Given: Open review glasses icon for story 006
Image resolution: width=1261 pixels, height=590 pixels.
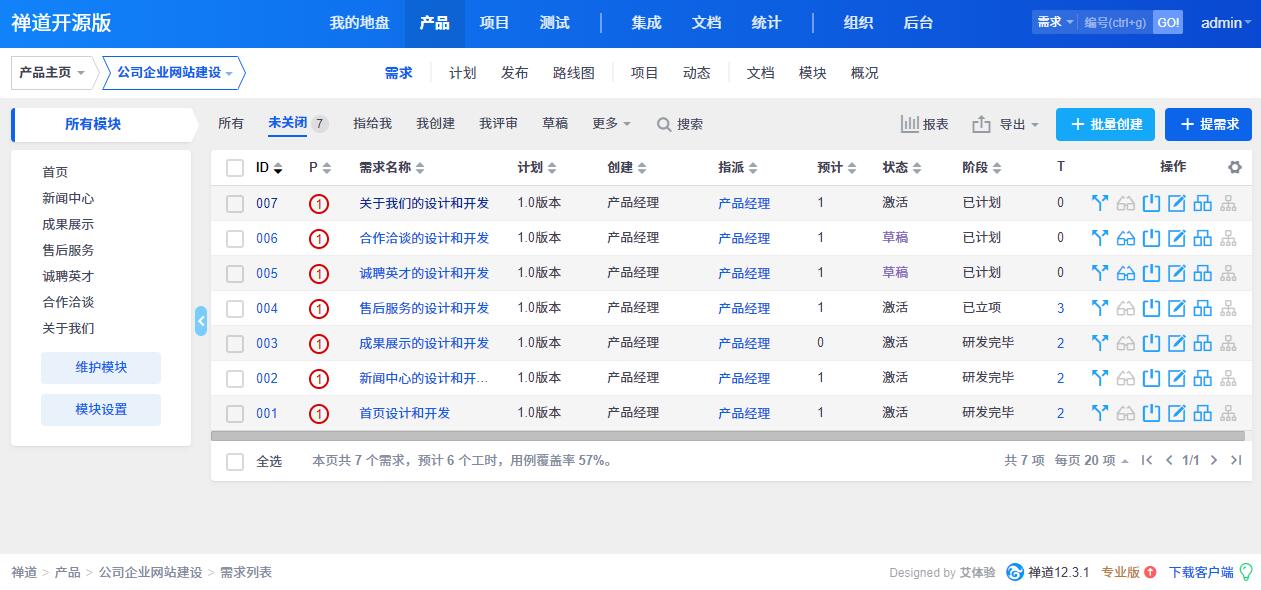Looking at the screenshot, I should click(1125, 238).
